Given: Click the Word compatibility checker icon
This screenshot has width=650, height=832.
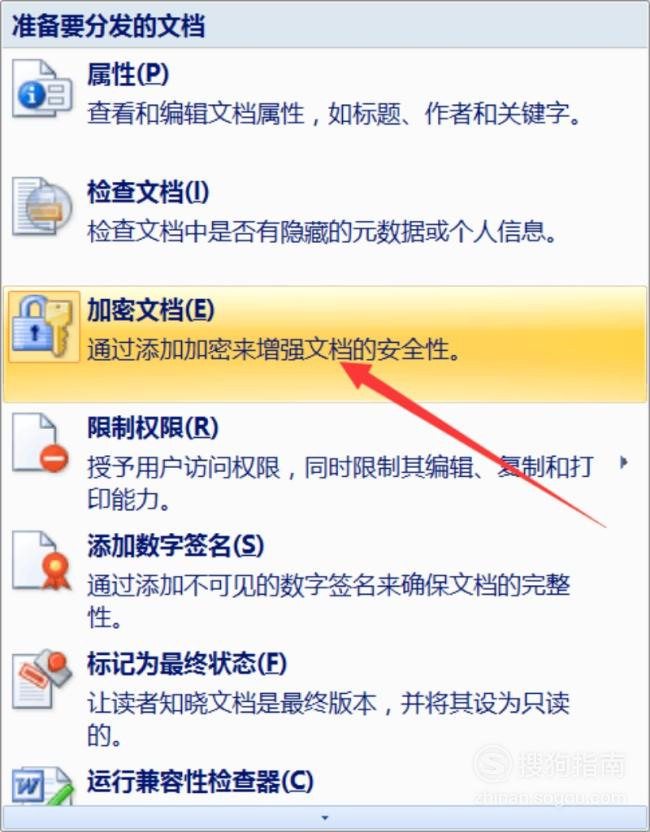Looking at the screenshot, I should pos(42,786).
